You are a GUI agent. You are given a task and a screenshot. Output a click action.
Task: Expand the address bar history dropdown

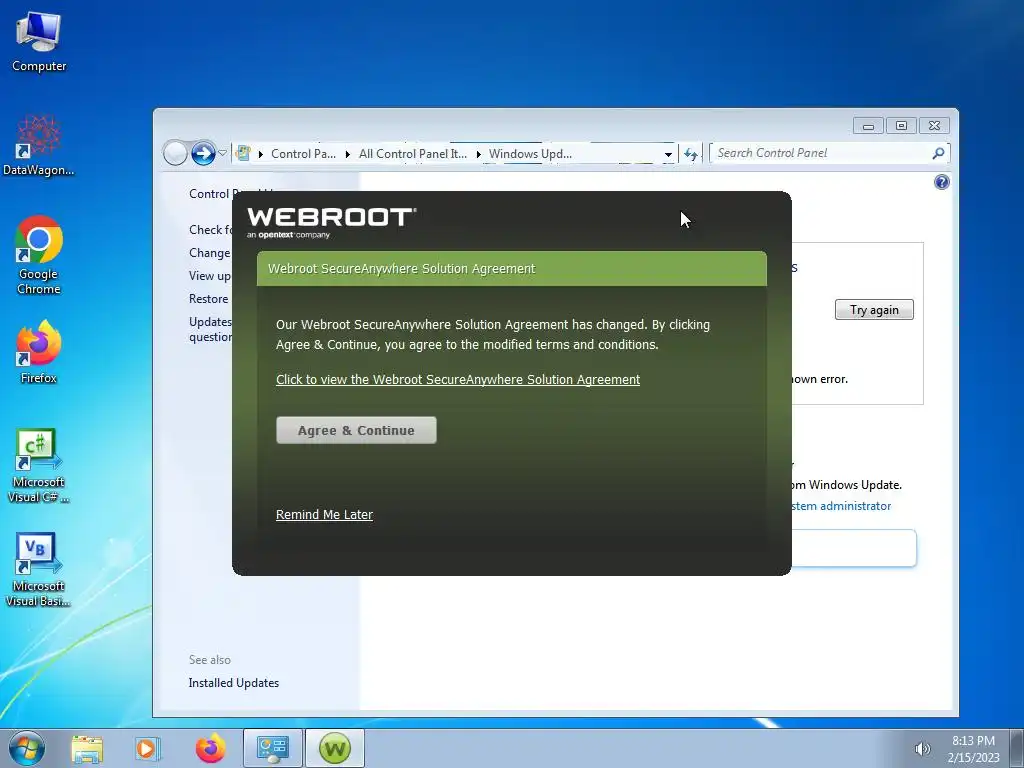668,154
